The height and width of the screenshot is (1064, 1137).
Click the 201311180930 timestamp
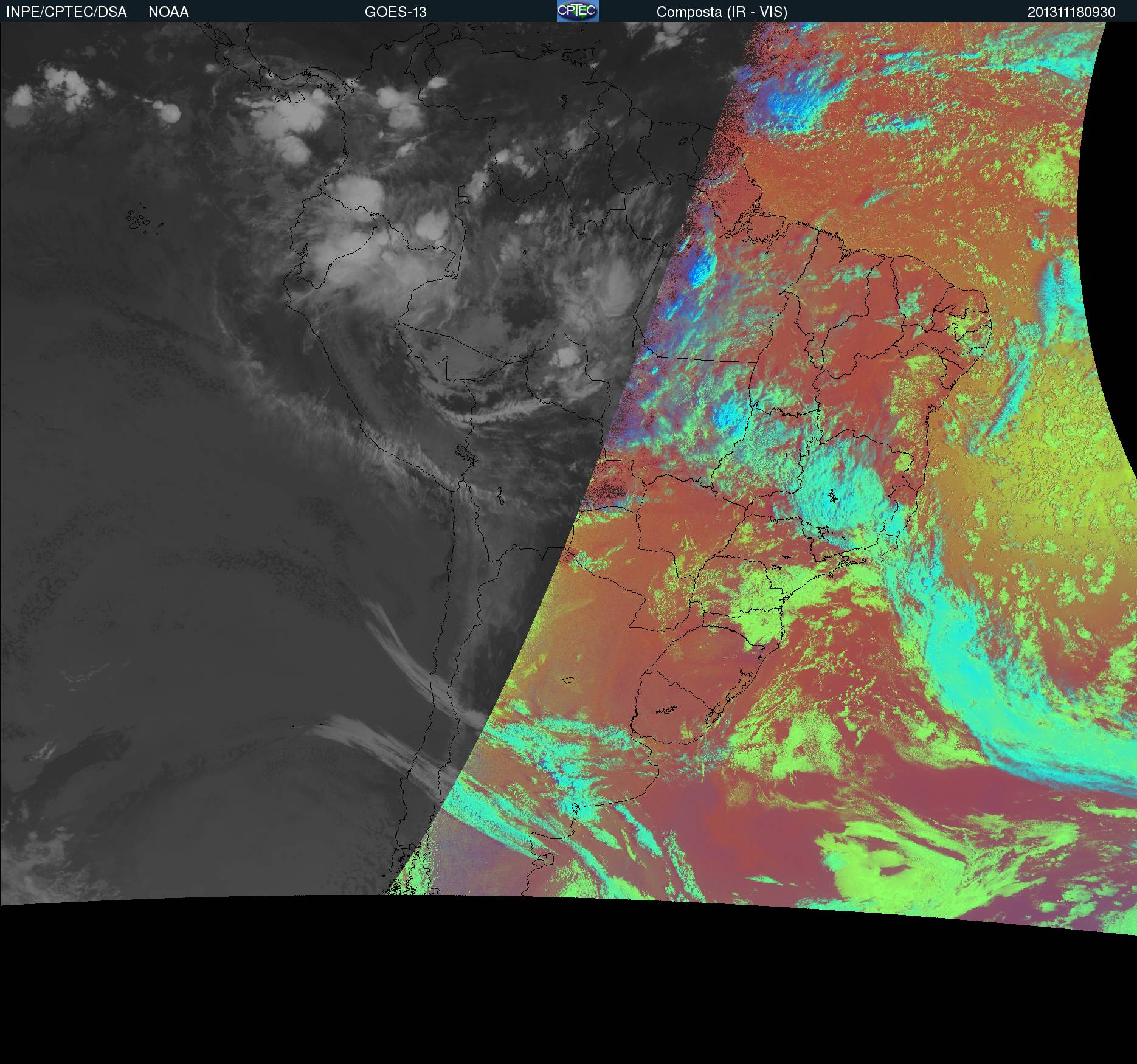[1071, 12]
